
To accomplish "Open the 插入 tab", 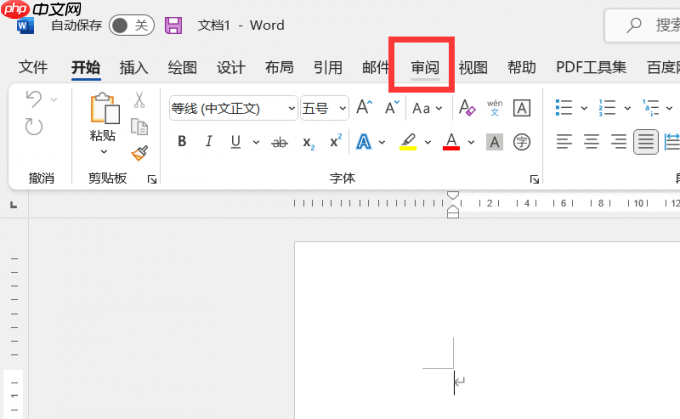I will click(134, 67).
